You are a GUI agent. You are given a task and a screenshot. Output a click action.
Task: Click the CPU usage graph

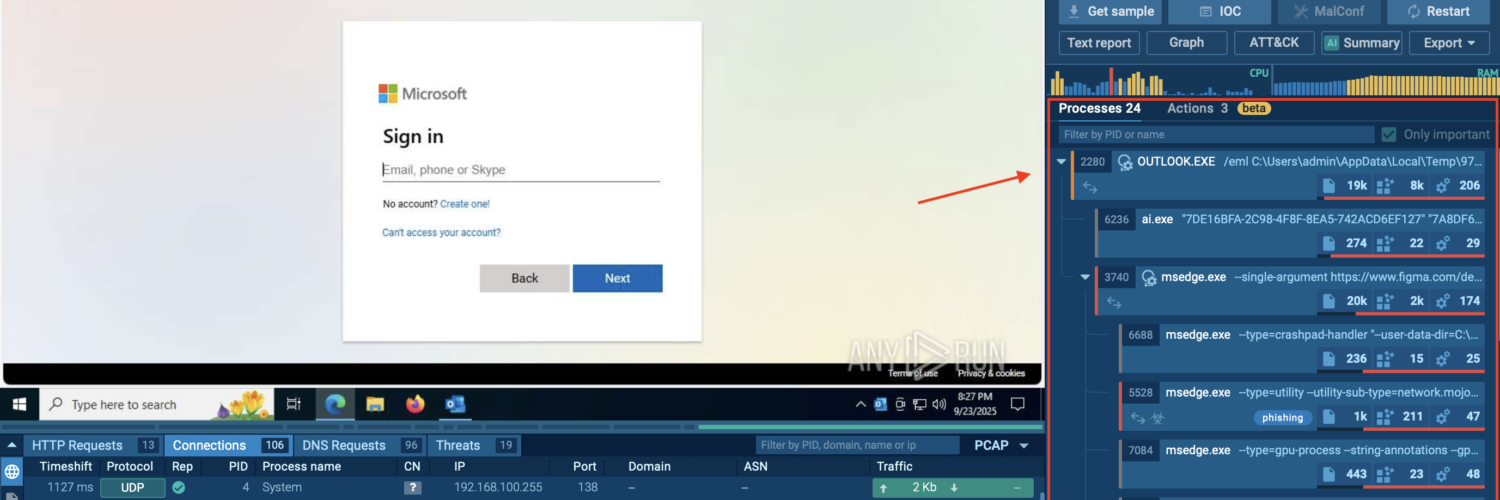tap(1158, 80)
